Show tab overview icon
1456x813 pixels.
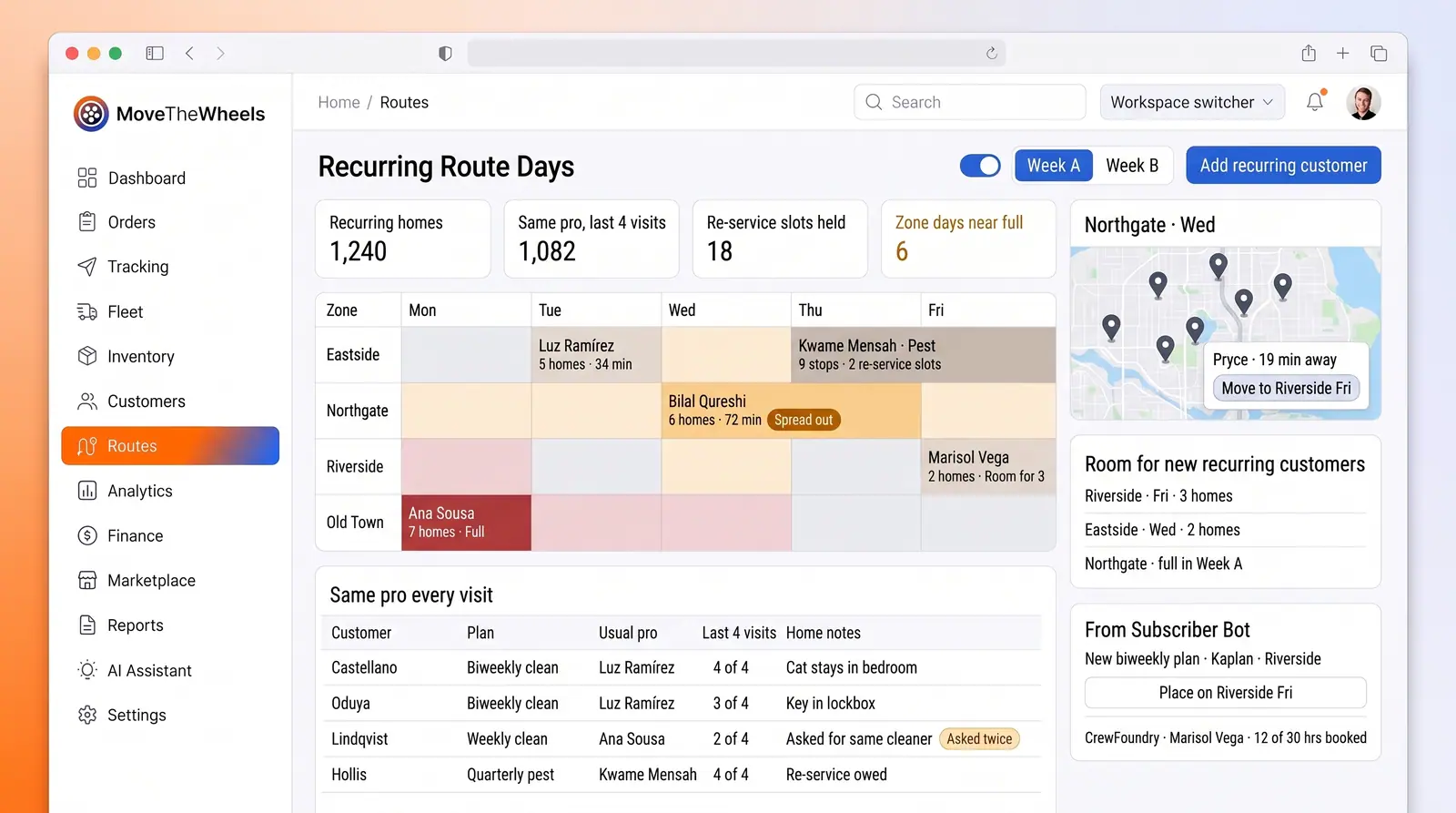click(x=1379, y=54)
